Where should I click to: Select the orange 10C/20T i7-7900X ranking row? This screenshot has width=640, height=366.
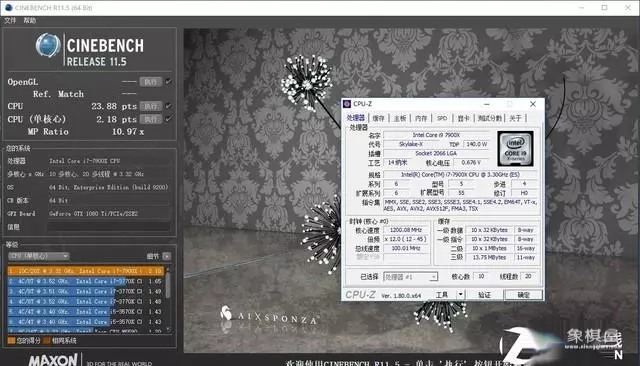point(86,271)
